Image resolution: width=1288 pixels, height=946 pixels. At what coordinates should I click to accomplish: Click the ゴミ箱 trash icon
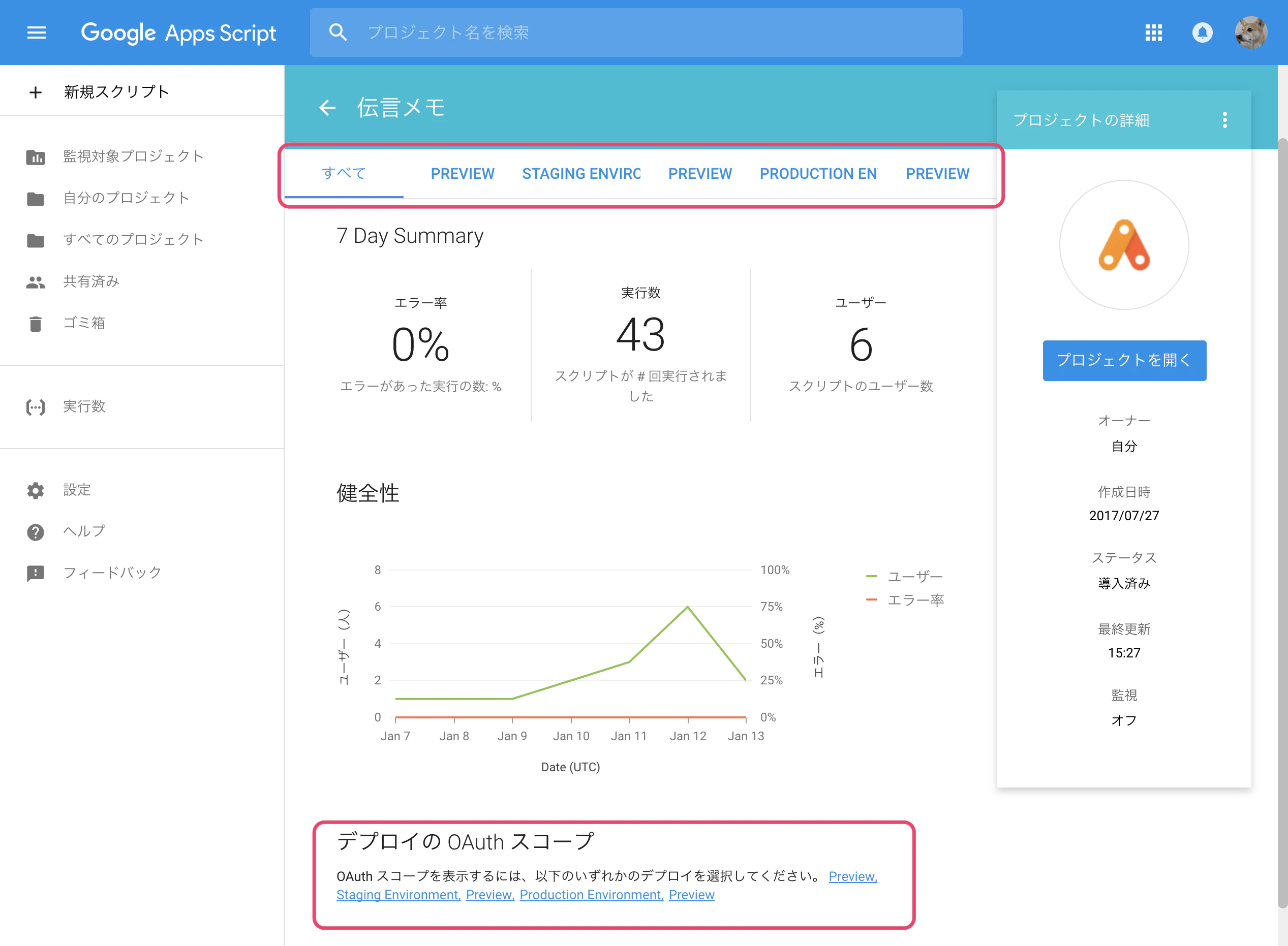(x=36, y=324)
